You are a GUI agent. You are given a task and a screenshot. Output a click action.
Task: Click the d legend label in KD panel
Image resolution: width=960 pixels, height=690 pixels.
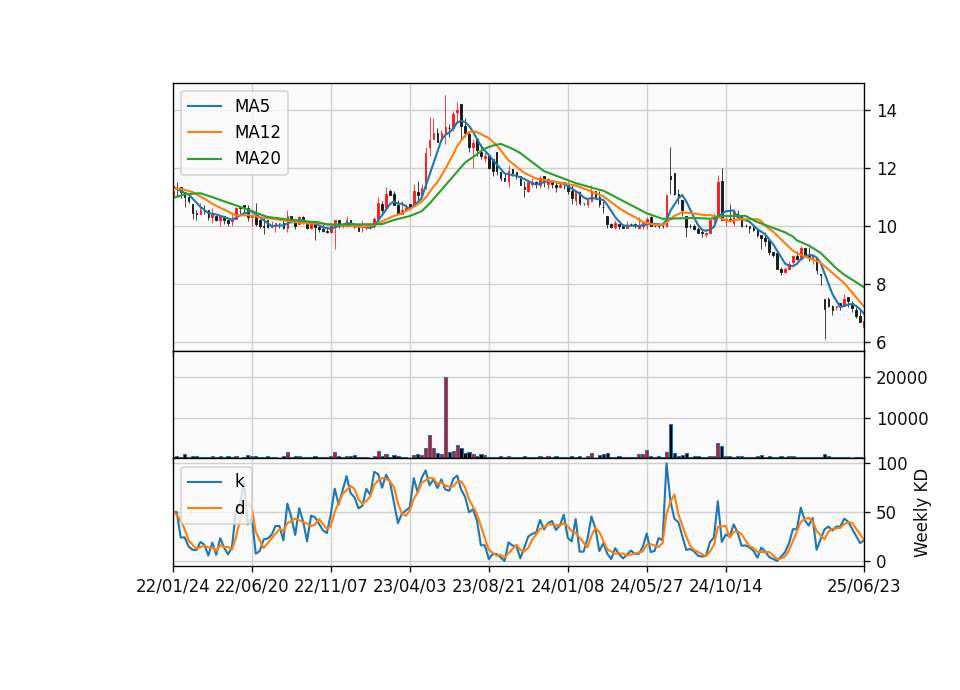coord(239,508)
